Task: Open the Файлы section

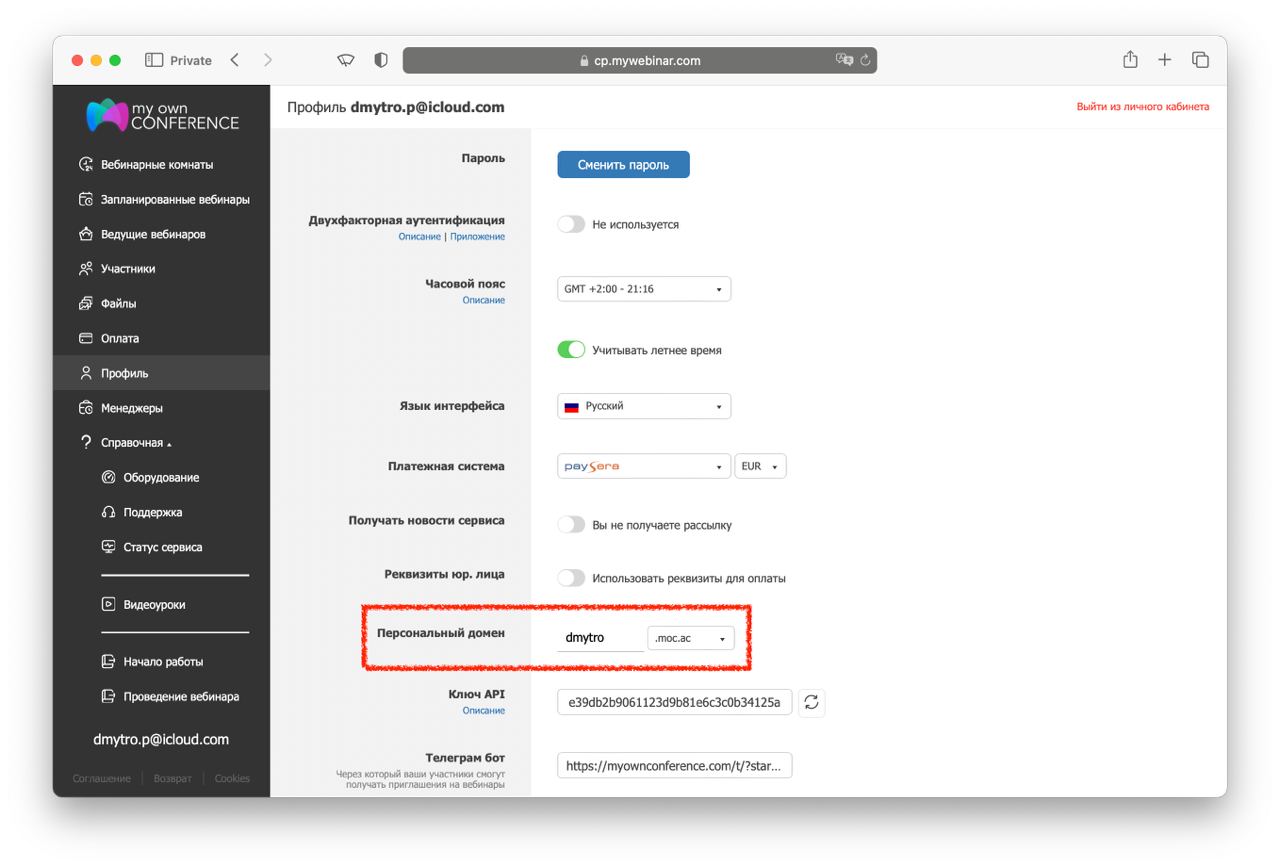Action: tap(118, 304)
